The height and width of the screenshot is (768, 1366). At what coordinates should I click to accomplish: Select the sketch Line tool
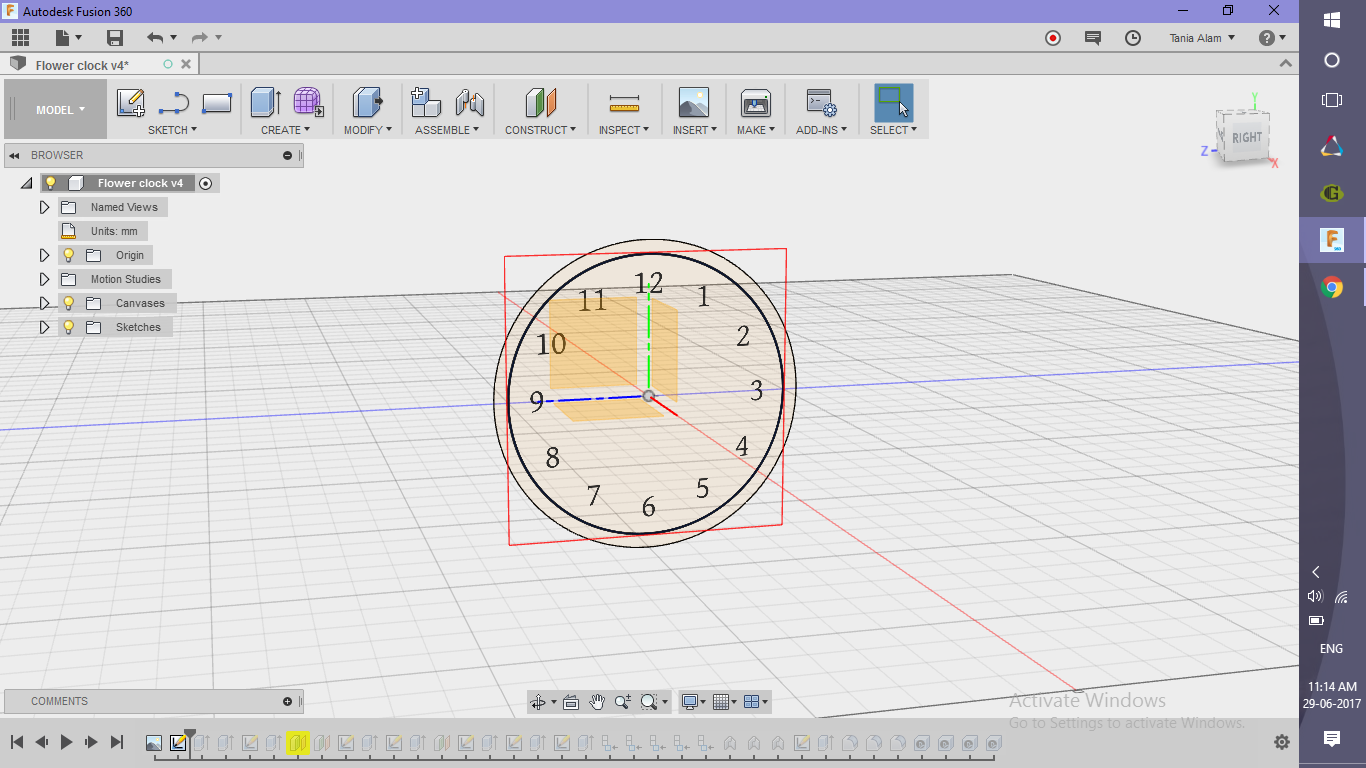point(174,103)
